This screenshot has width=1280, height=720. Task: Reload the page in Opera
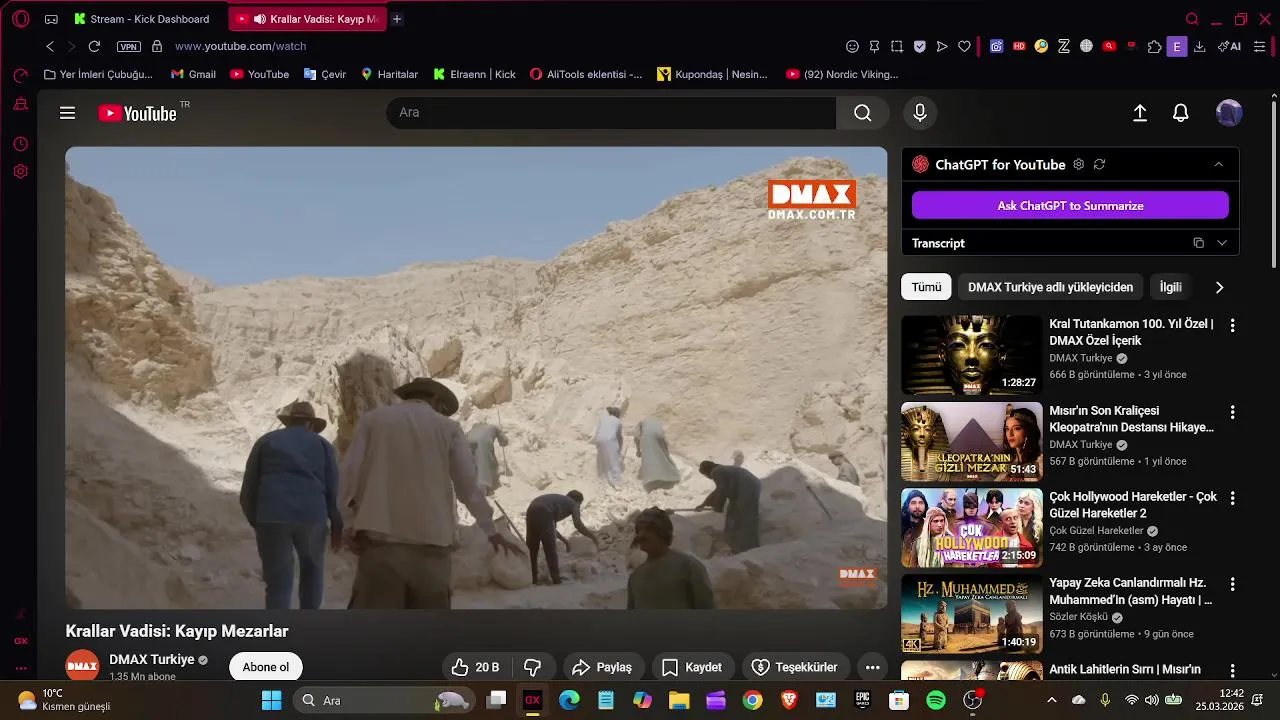pos(94,46)
